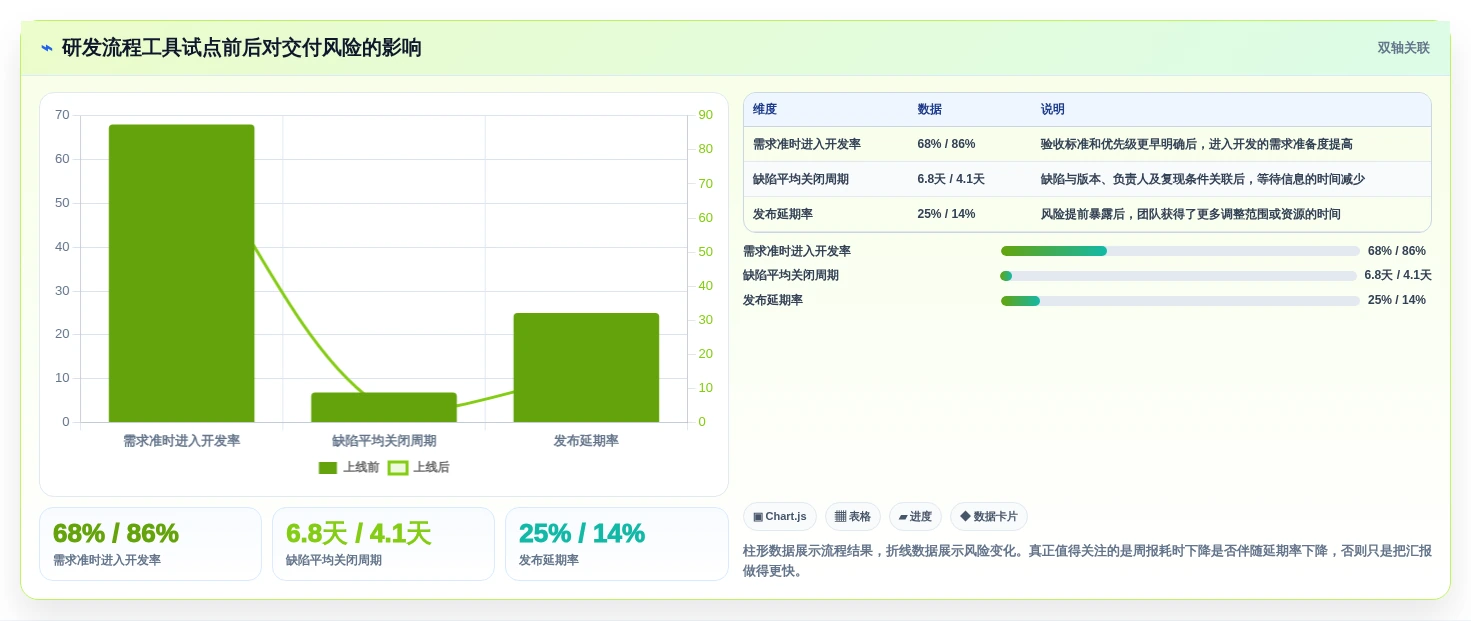Image resolution: width=1471 pixels, height=621 pixels.
Task: Click the description starting 风险提前暴露后
Action: 1191,214
